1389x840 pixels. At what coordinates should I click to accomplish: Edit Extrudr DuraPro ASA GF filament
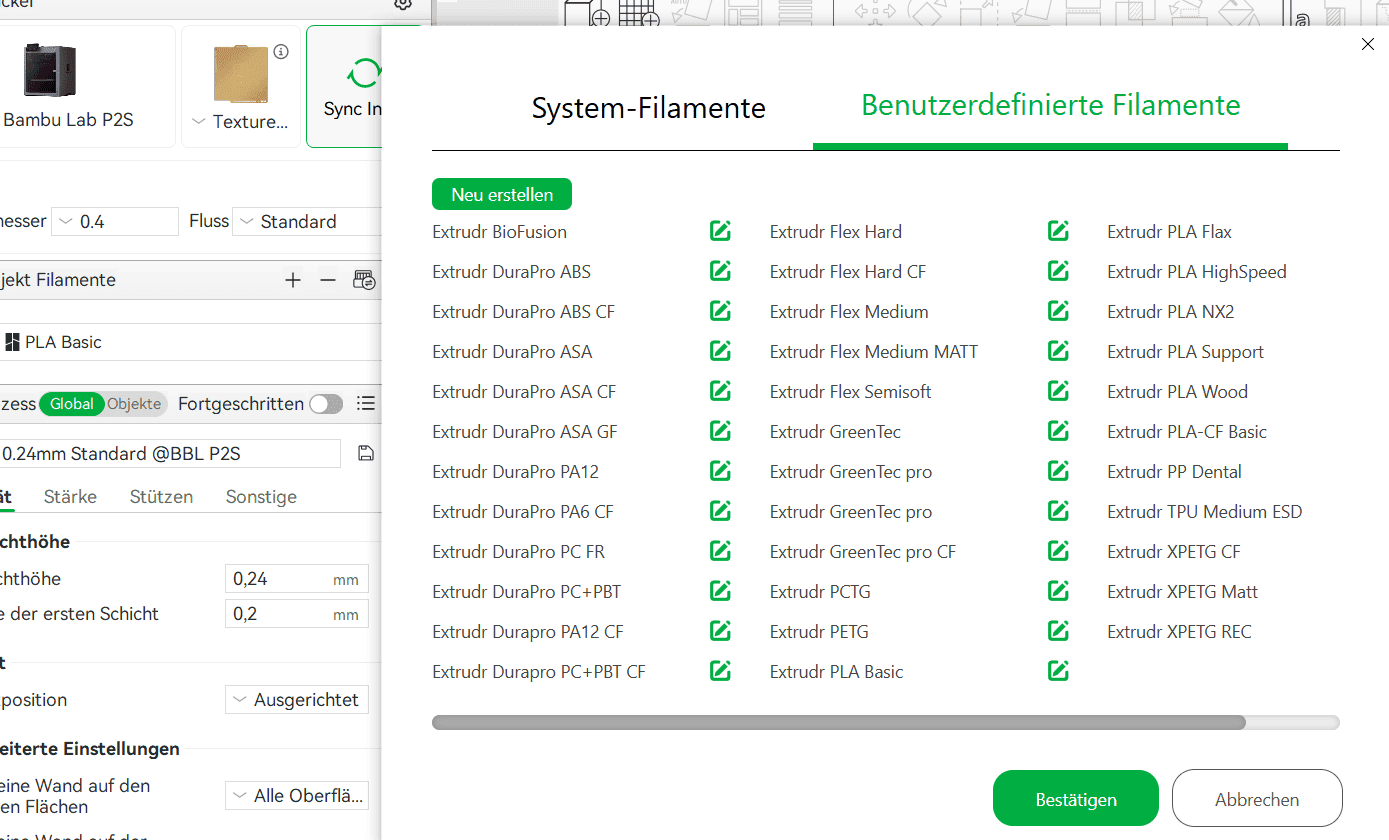click(x=720, y=431)
